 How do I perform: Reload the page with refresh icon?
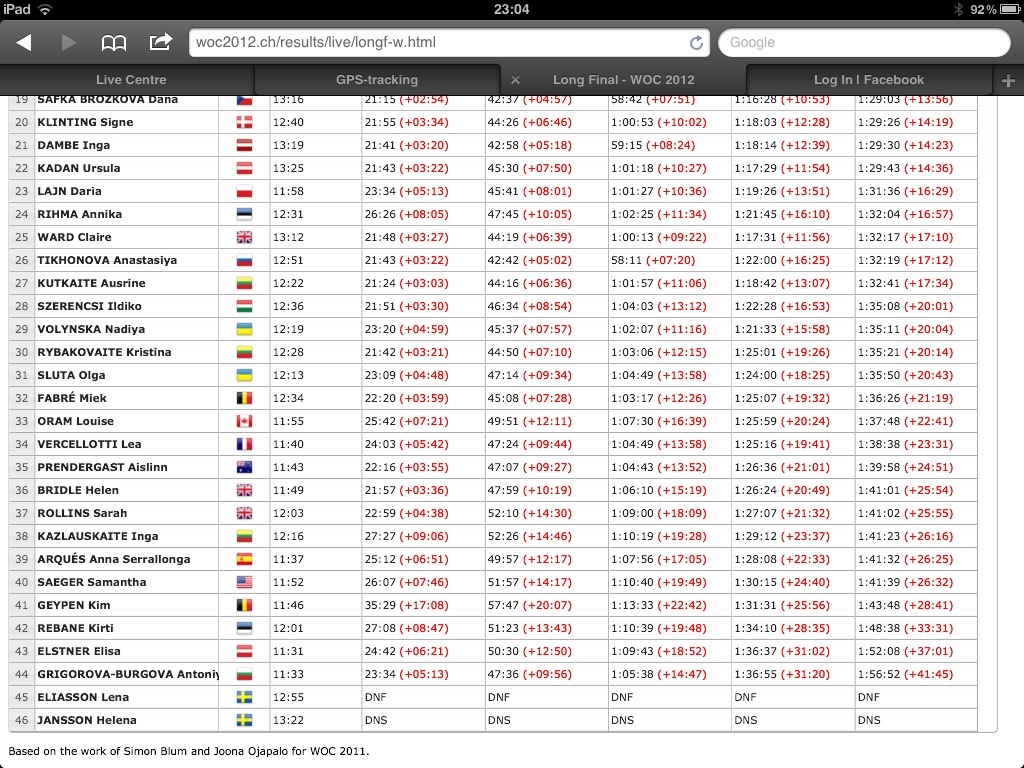click(x=696, y=43)
